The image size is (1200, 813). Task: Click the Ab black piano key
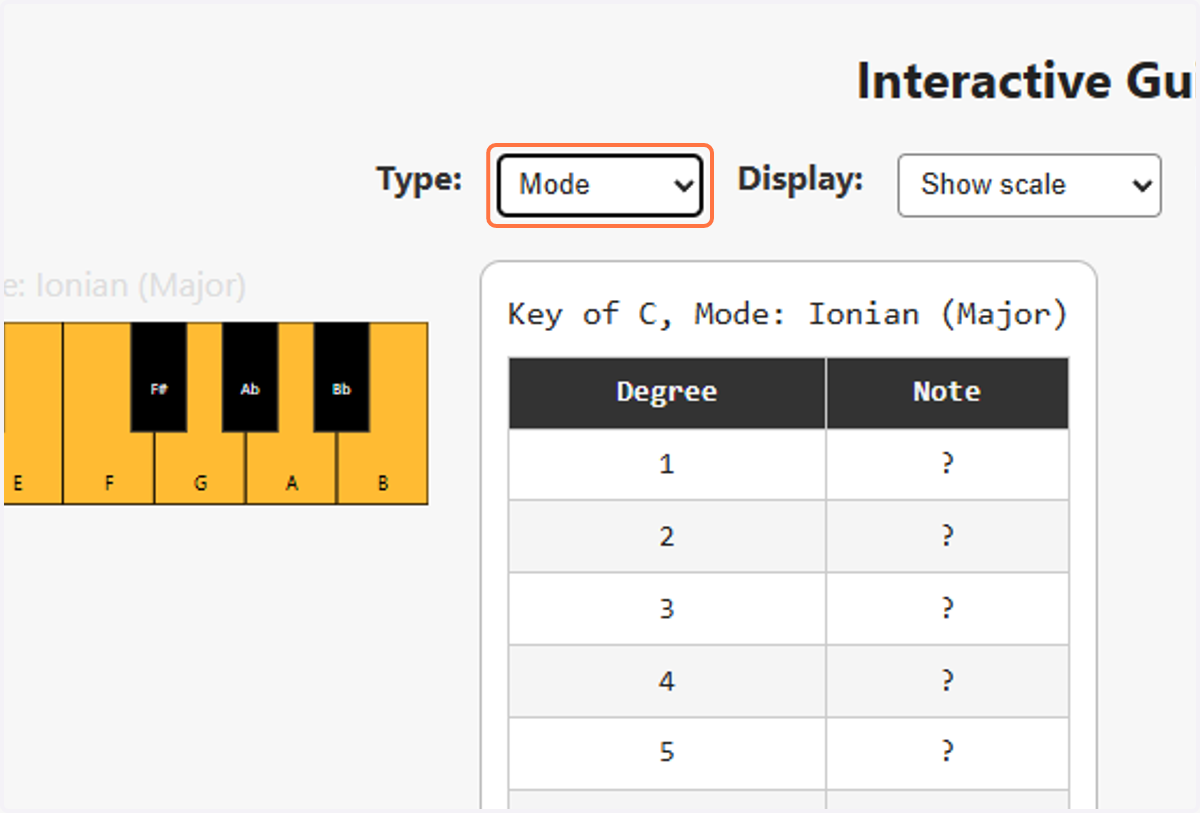coord(250,377)
